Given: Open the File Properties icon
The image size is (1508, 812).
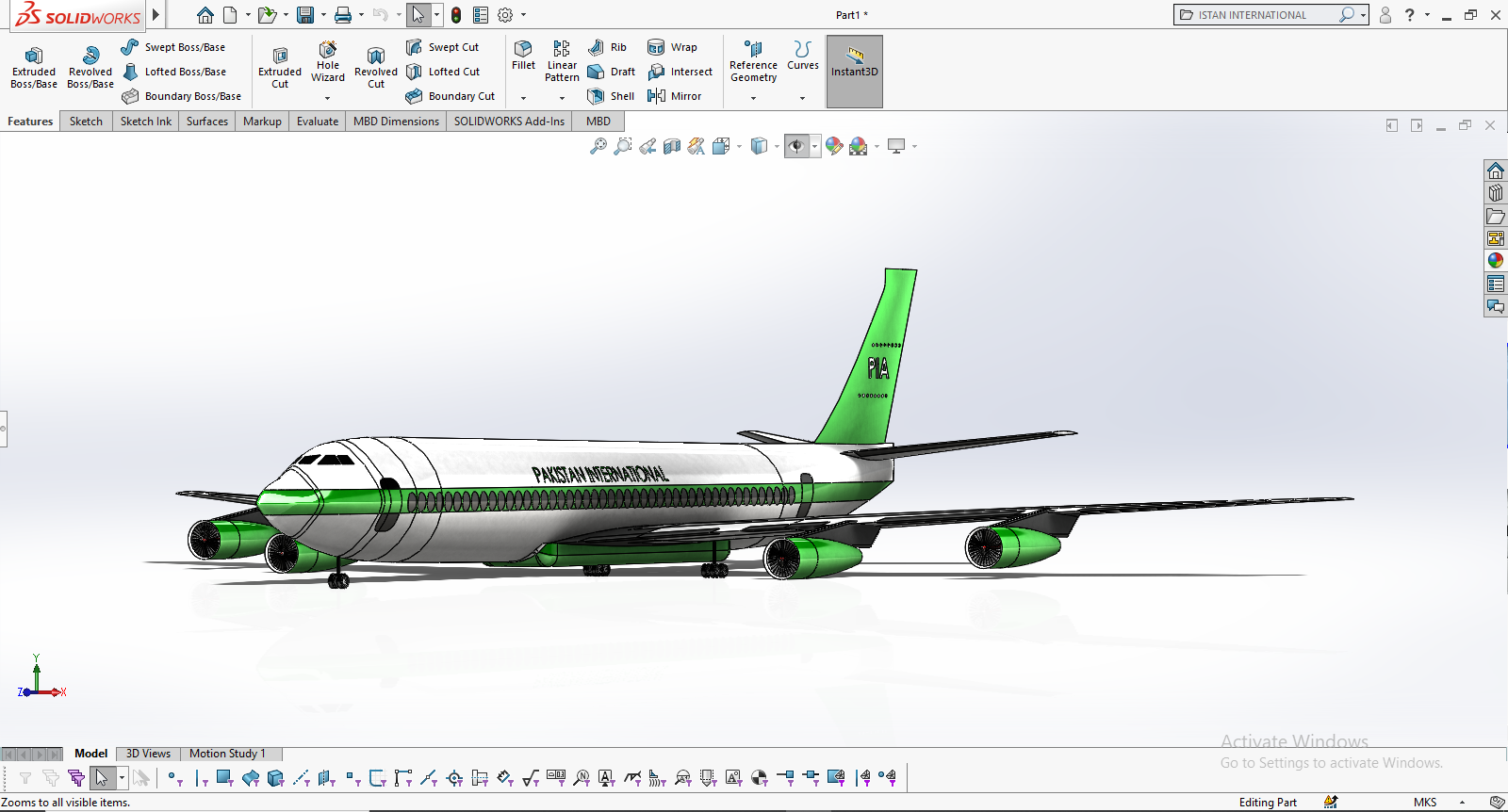Looking at the screenshot, I should (481, 15).
